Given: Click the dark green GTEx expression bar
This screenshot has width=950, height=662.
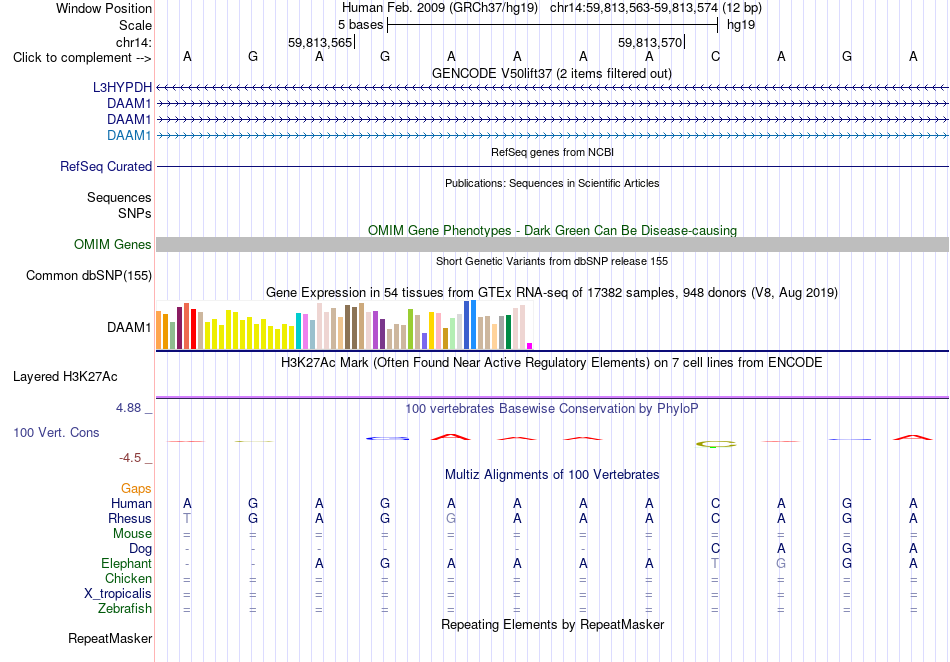Looking at the screenshot, I should (x=508, y=332).
